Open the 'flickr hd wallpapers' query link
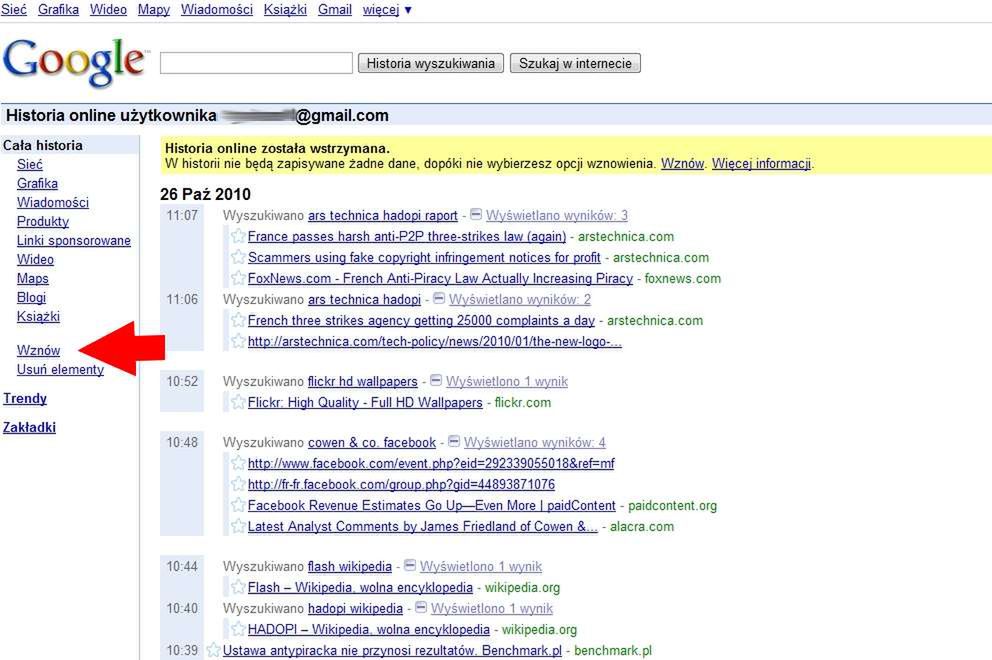 (x=363, y=382)
